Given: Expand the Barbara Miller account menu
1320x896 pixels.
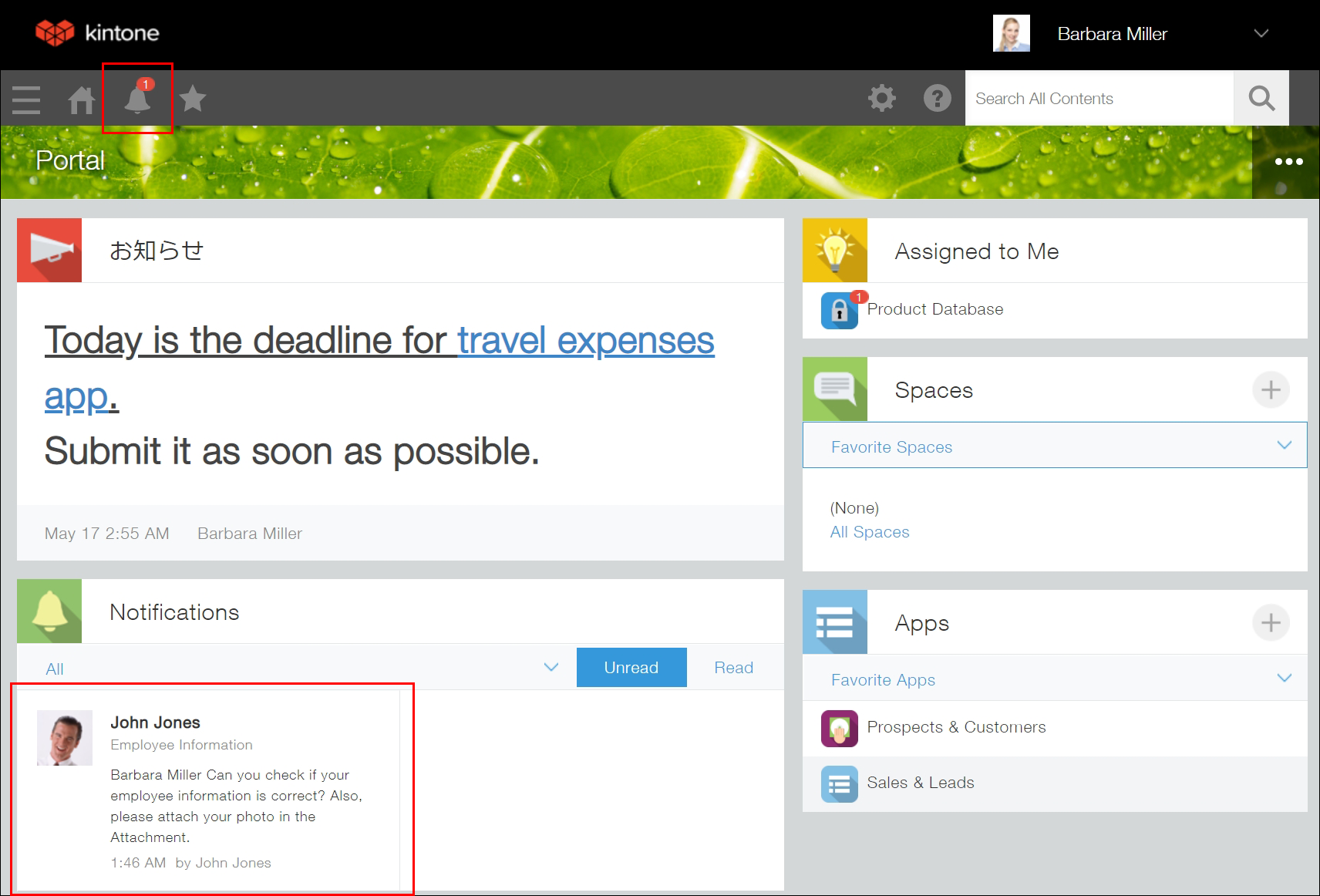Looking at the screenshot, I should click(1261, 33).
